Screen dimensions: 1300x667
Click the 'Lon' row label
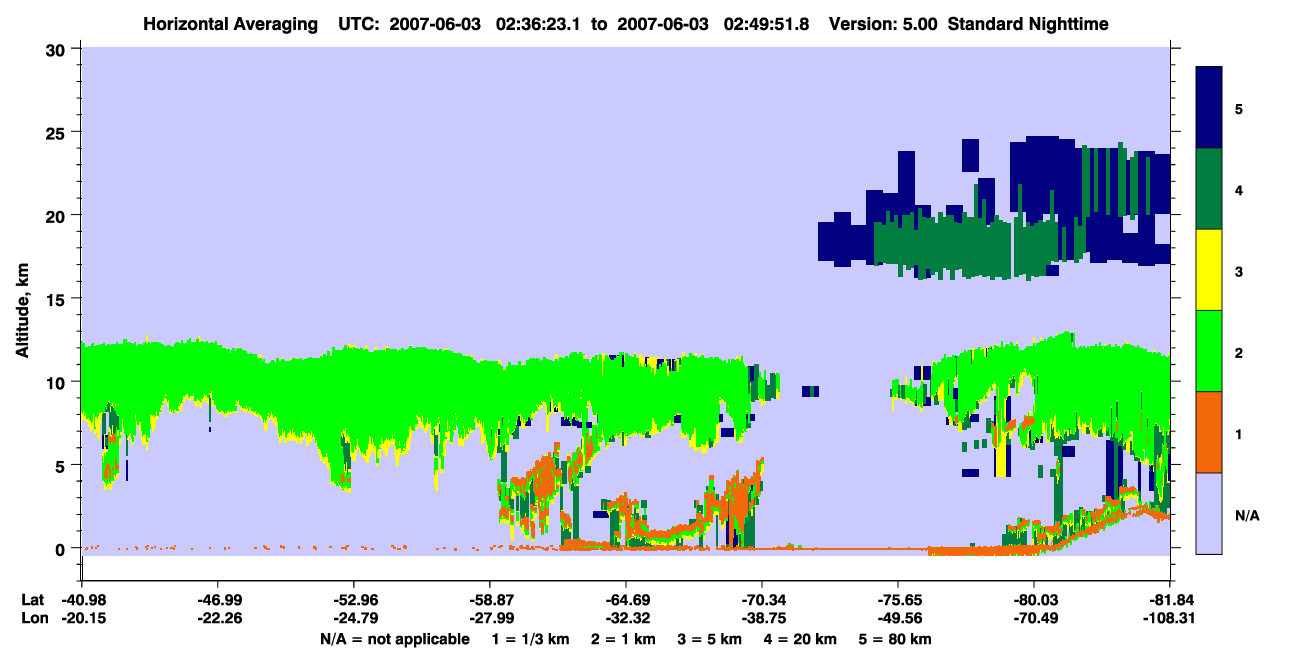(x=33, y=618)
